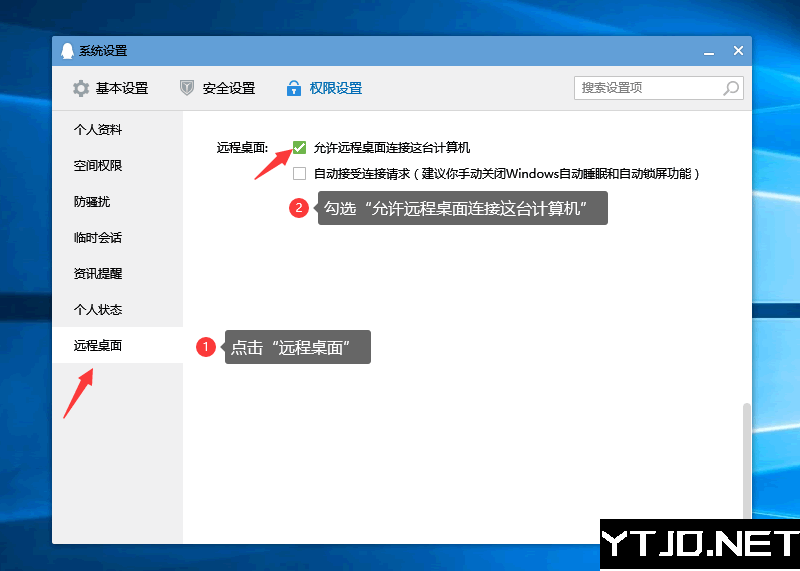This screenshot has width=800, height=571.
Task: Enable 自动接受连接请求 checkbox
Action: 299,174
